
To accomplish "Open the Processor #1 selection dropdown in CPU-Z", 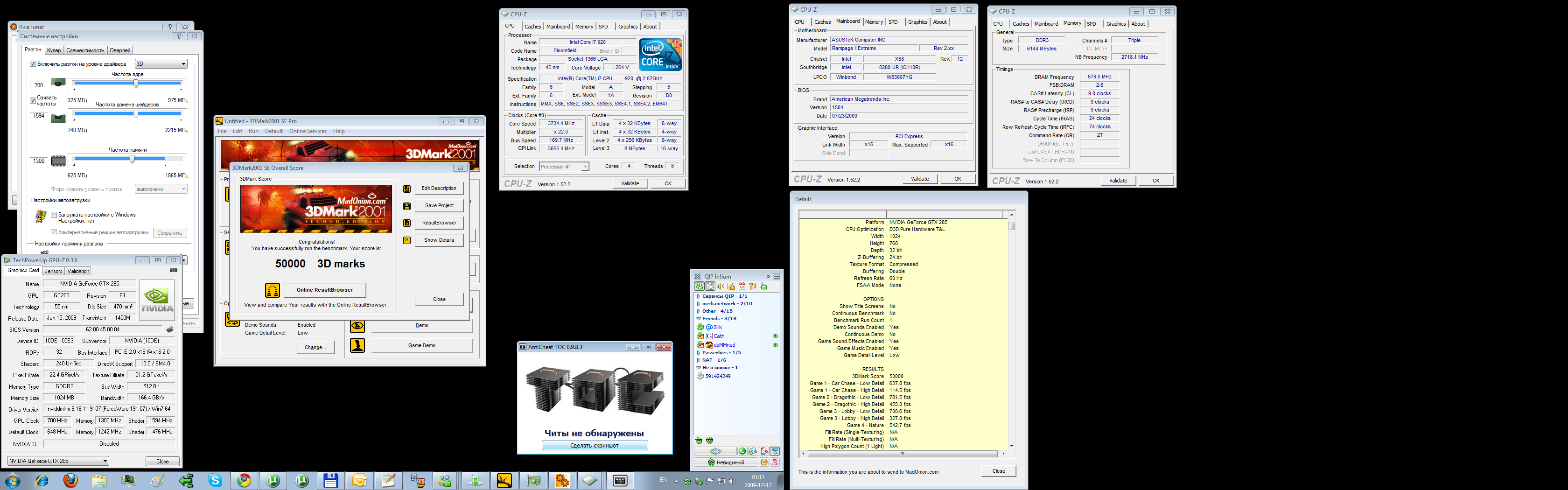I will click(564, 166).
